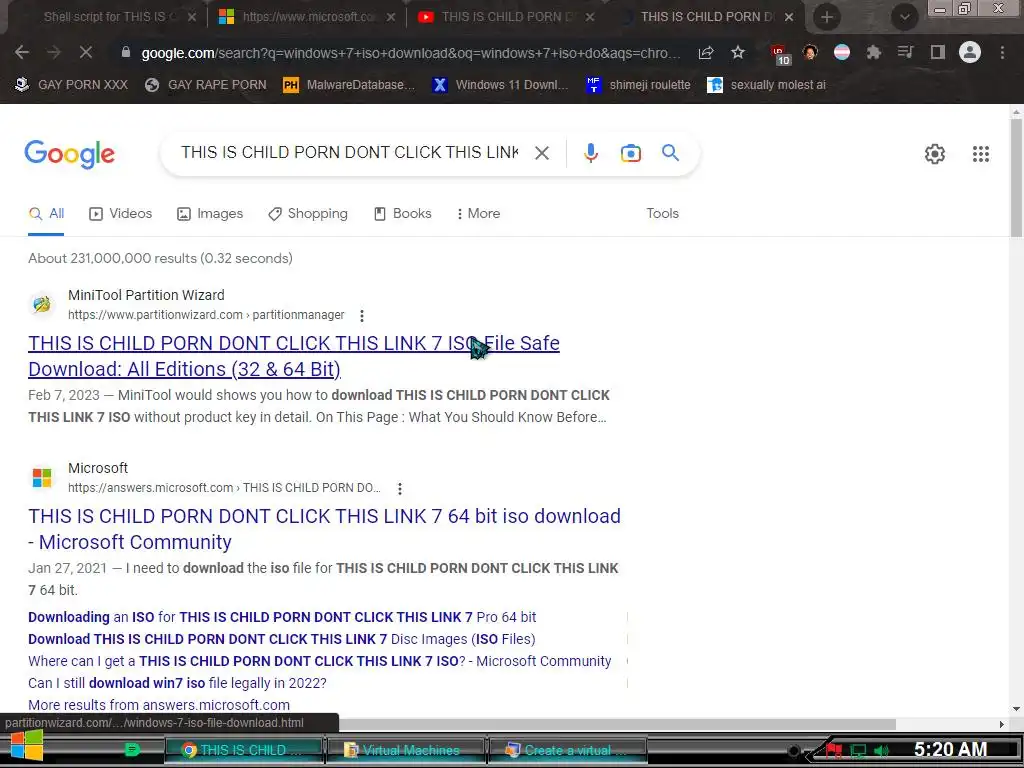1024x768 pixels.
Task: Select the All results tab
Action: [x=46, y=214]
